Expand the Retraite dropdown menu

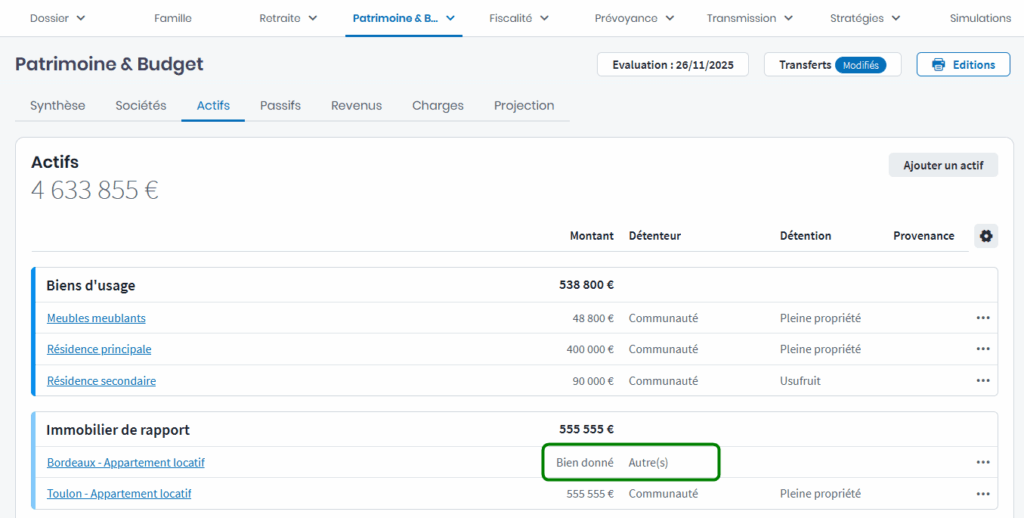tap(288, 18)
